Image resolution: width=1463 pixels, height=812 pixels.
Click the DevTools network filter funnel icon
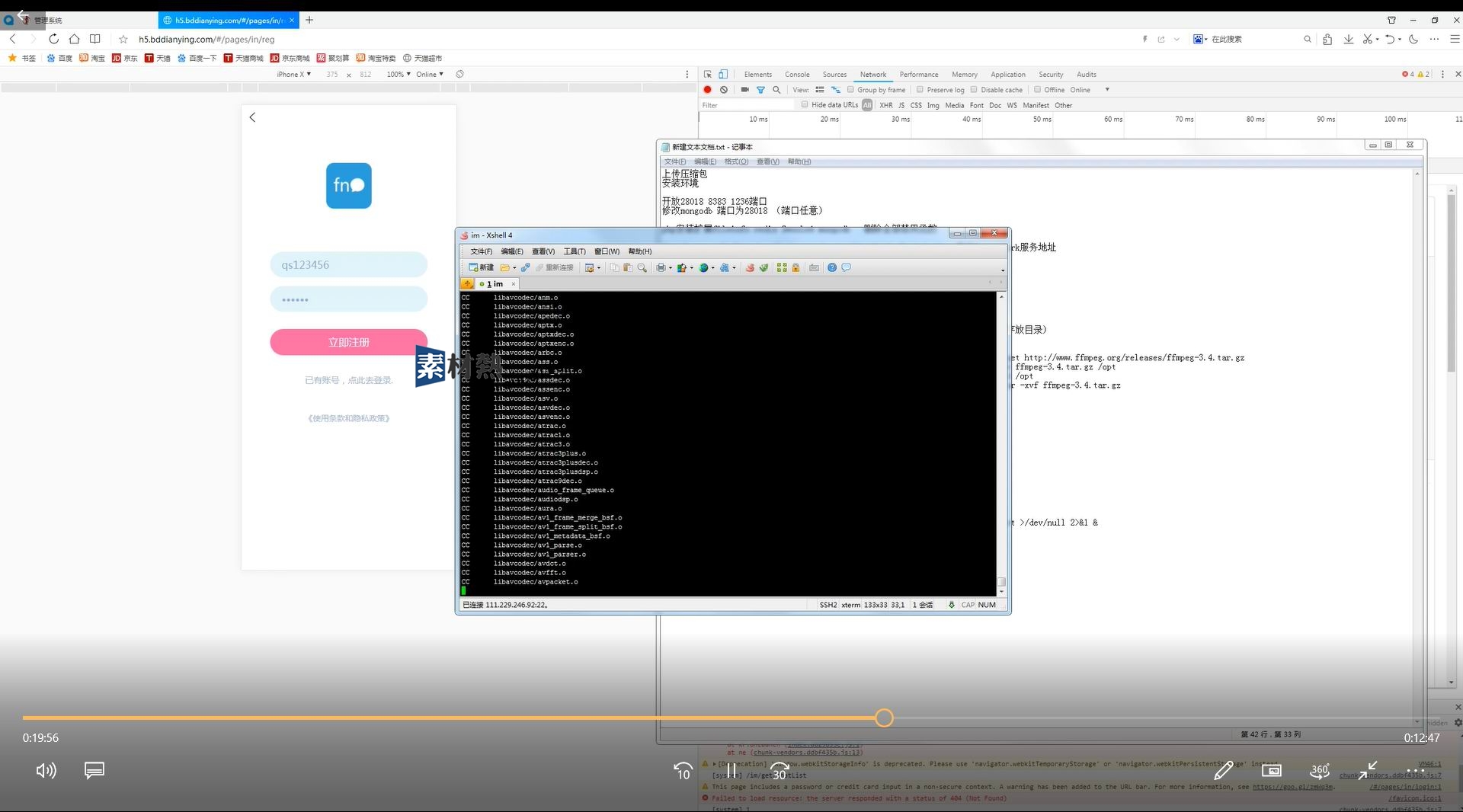pos(760,90)
